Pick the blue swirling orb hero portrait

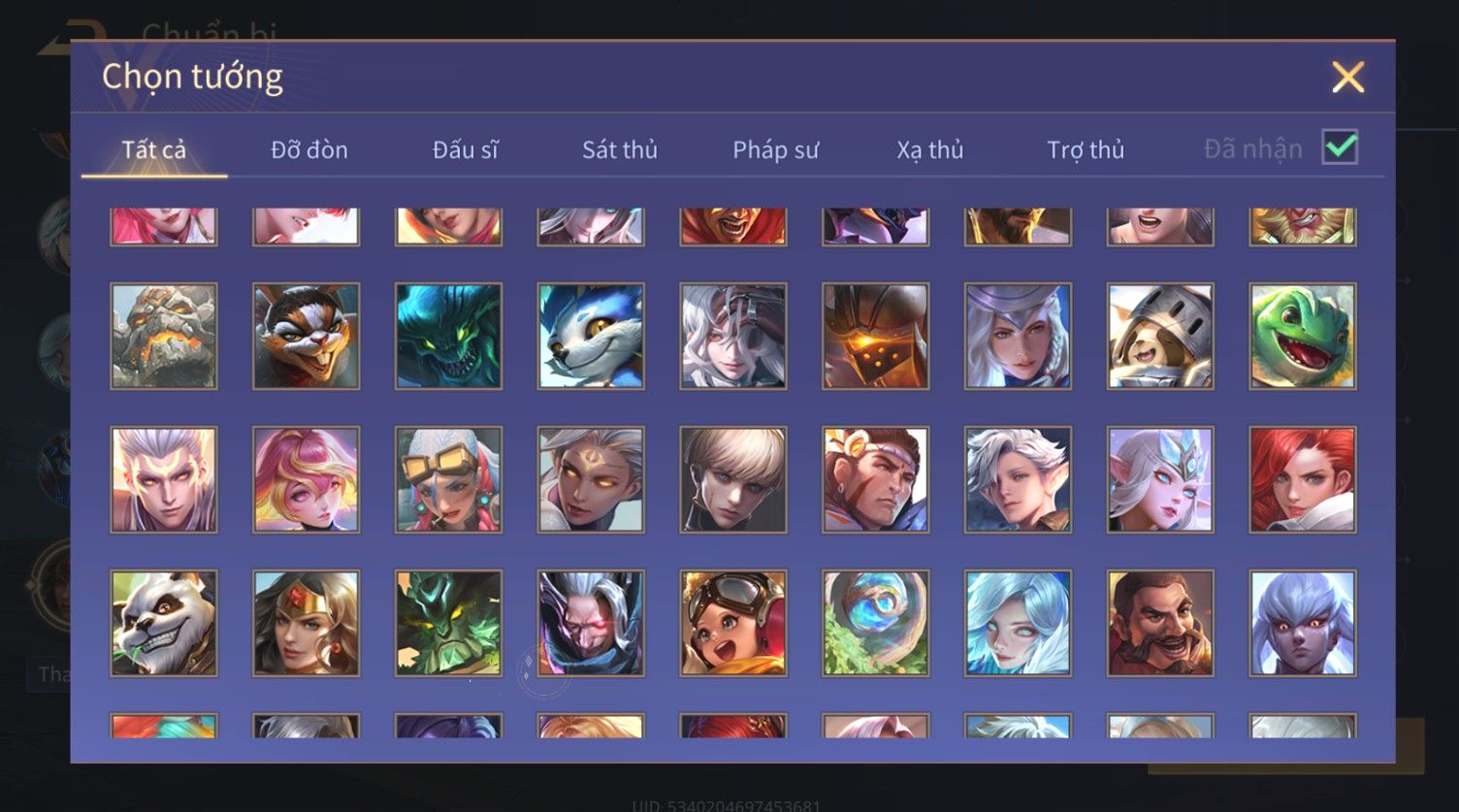[x=876, y=623]
